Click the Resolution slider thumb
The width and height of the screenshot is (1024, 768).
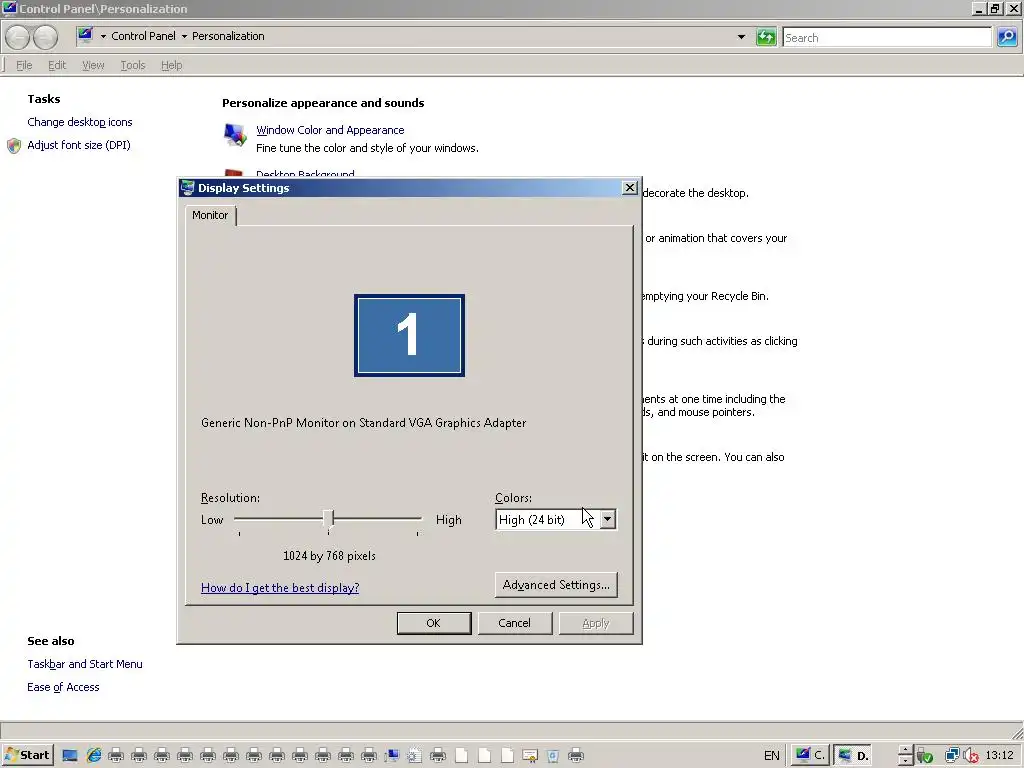click(328, 519)
